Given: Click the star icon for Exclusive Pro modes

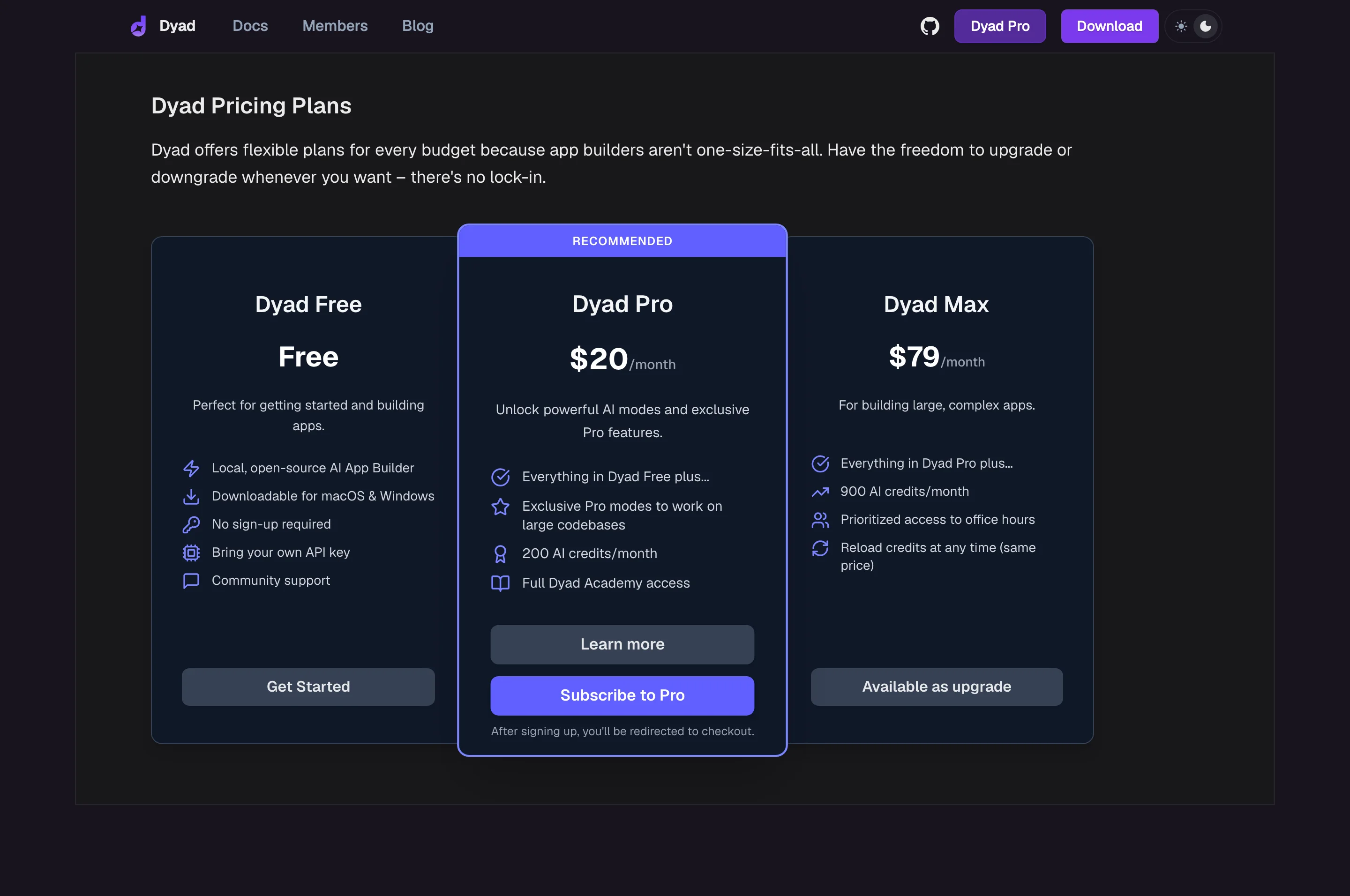Looking at the screenshot, I should (500, 506).
